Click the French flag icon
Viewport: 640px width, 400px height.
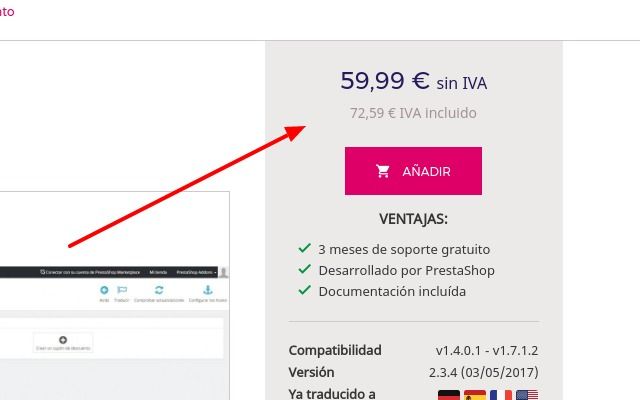coord(501,395)
